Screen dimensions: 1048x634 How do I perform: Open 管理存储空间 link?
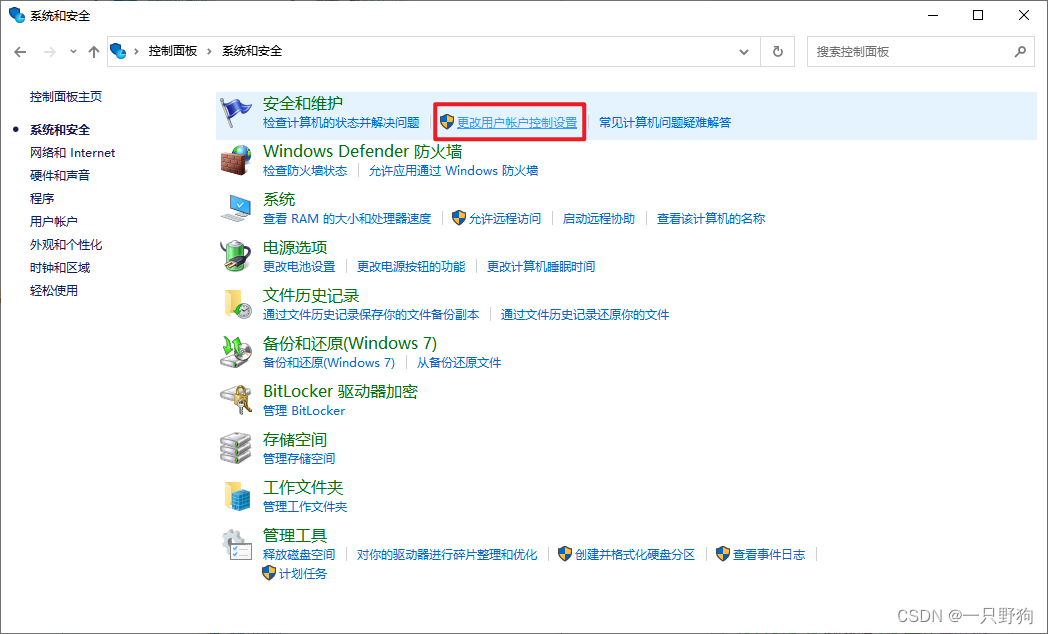click(299, 459)
